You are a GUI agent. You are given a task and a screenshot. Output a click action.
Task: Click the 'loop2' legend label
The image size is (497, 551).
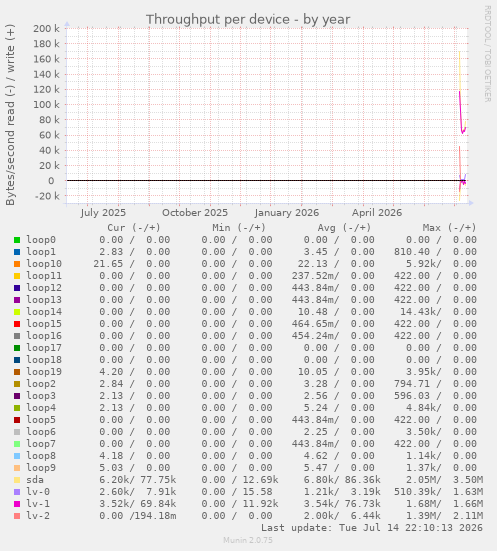pos(41,384)
